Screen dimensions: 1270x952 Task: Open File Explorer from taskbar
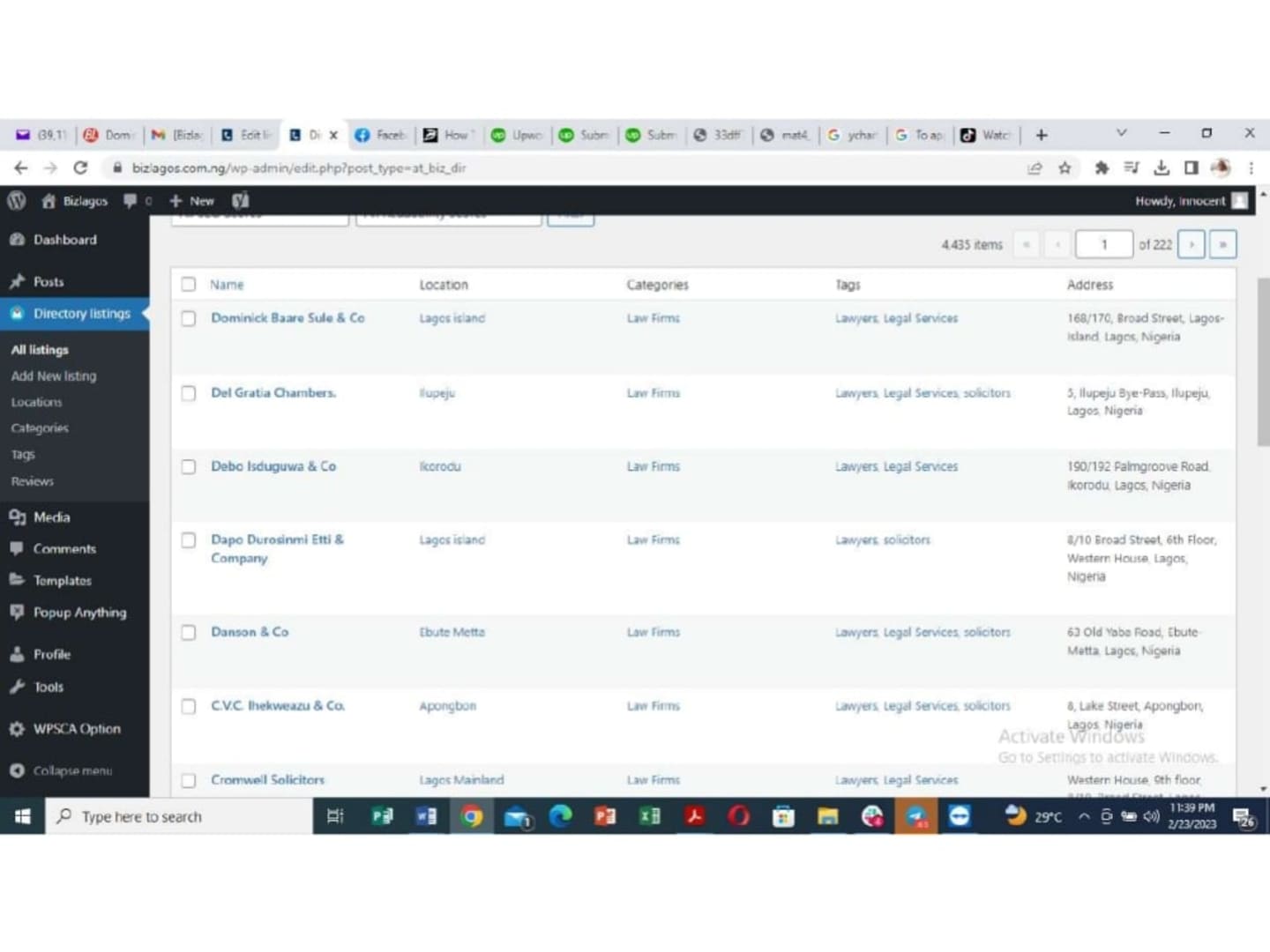(827, 816)
